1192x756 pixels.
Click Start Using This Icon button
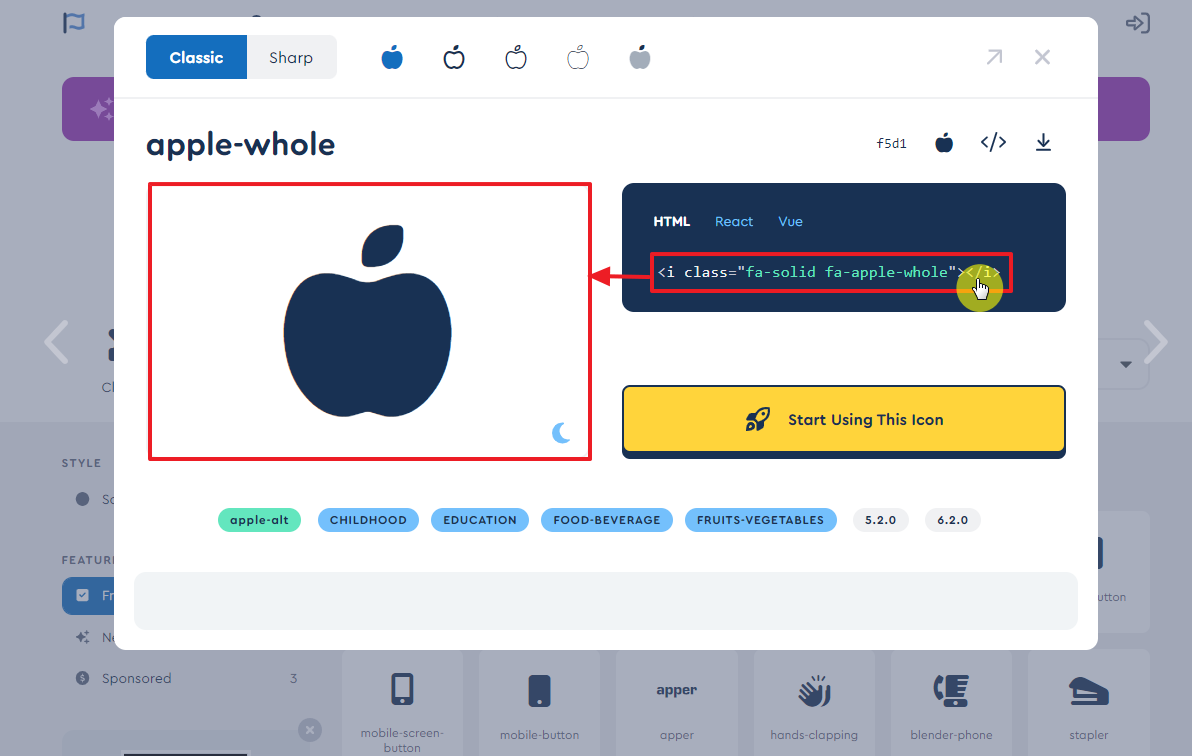tap(844, 420)
